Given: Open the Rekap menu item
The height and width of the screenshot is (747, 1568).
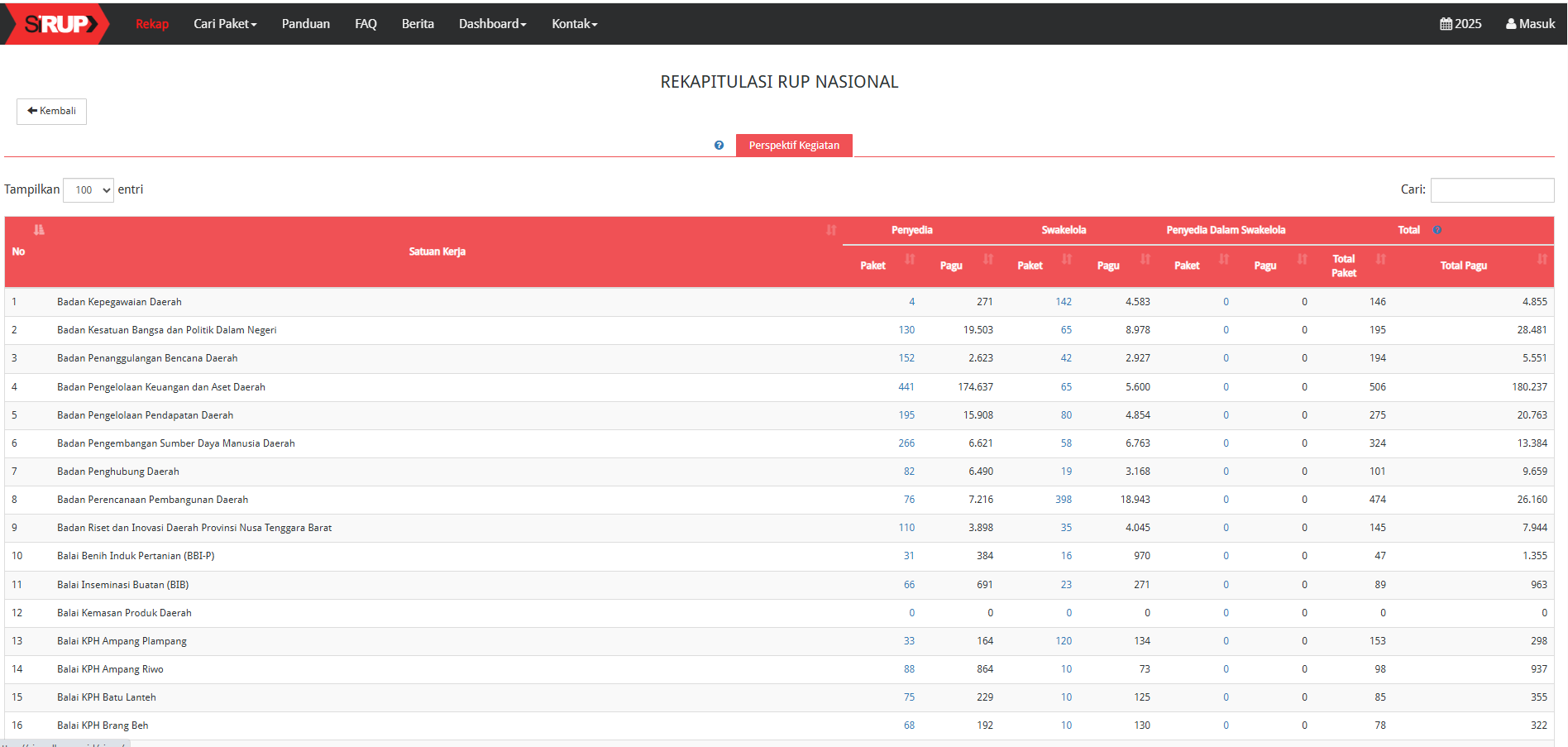Looking at the screenshot, I should [152, 24].
